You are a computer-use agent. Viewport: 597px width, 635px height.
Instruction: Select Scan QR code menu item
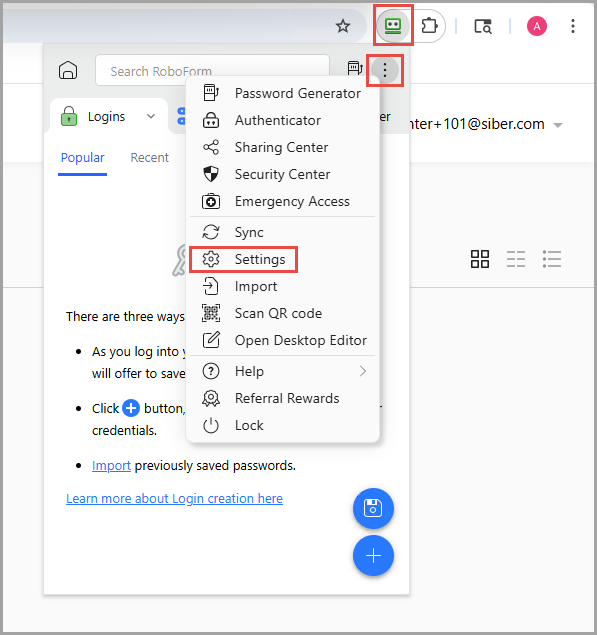283,313
